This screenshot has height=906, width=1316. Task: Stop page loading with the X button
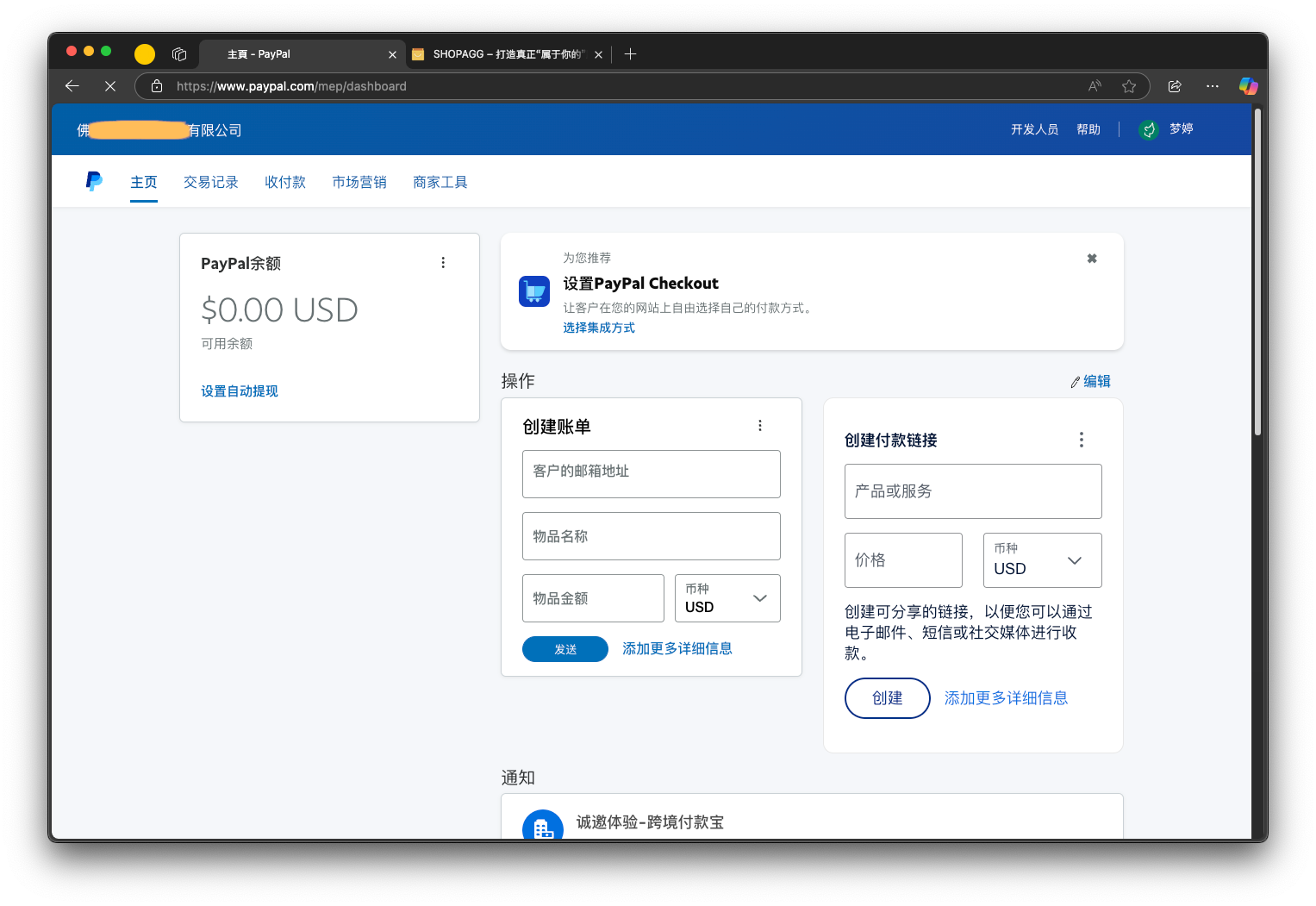[110, 86]
